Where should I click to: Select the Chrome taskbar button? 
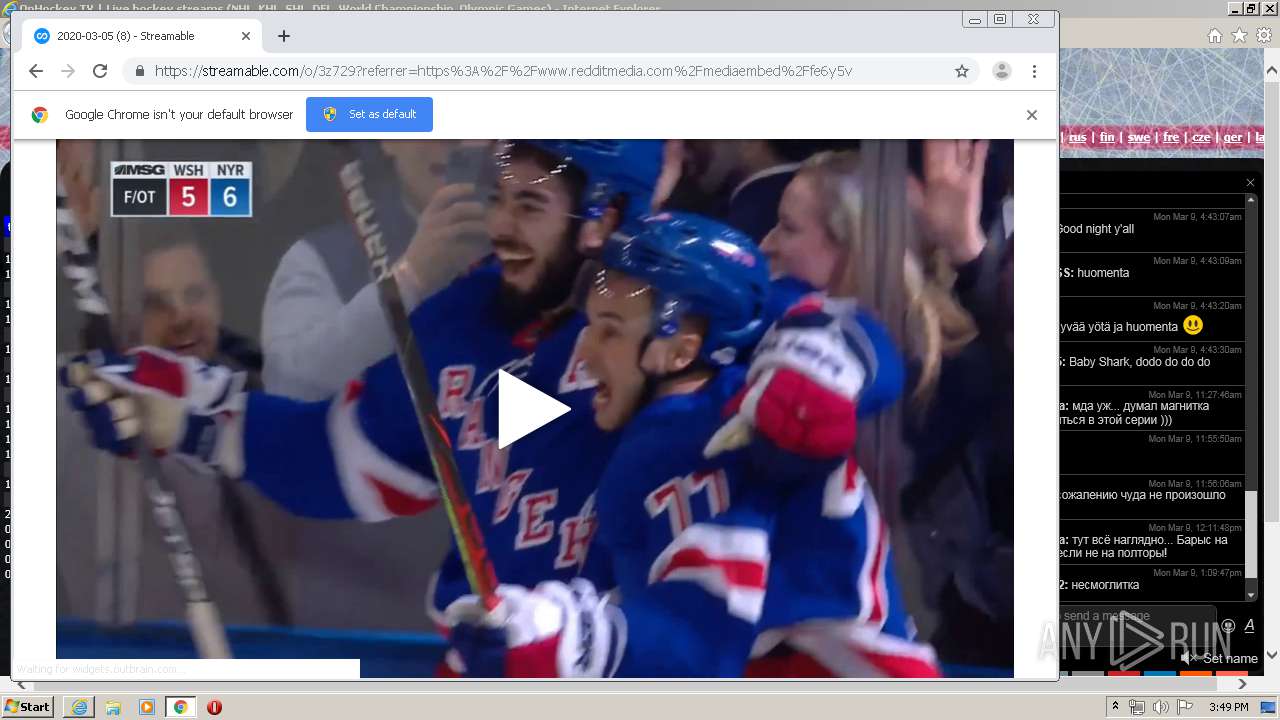(180, 707)
